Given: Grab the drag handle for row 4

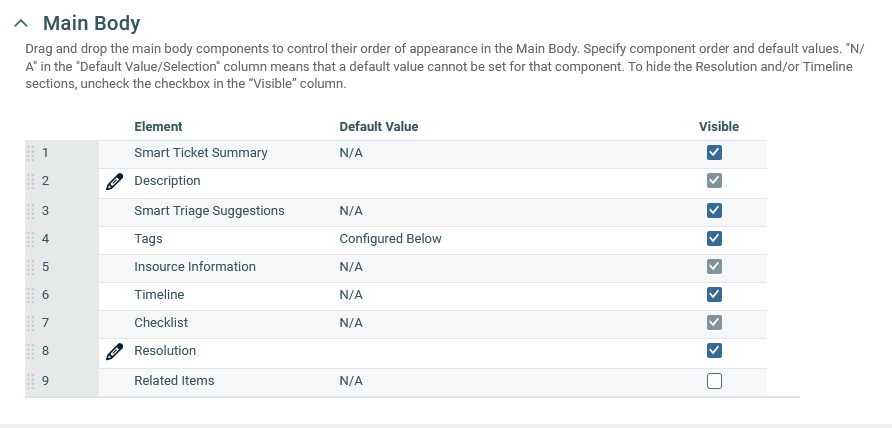Looking at the screenshot, I should [x=30, y=239].
